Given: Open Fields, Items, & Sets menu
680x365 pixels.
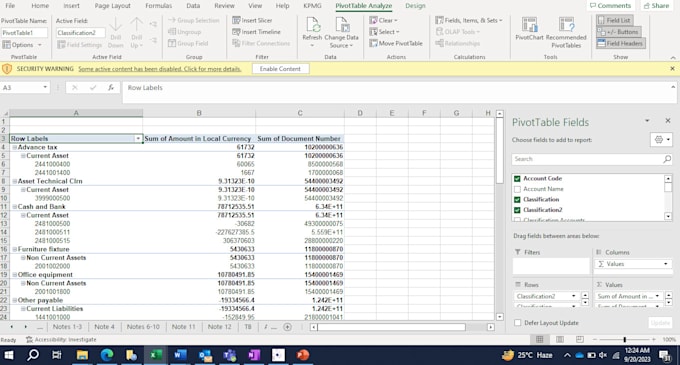Looking at the screenshot, I should (x=468, y=20).
